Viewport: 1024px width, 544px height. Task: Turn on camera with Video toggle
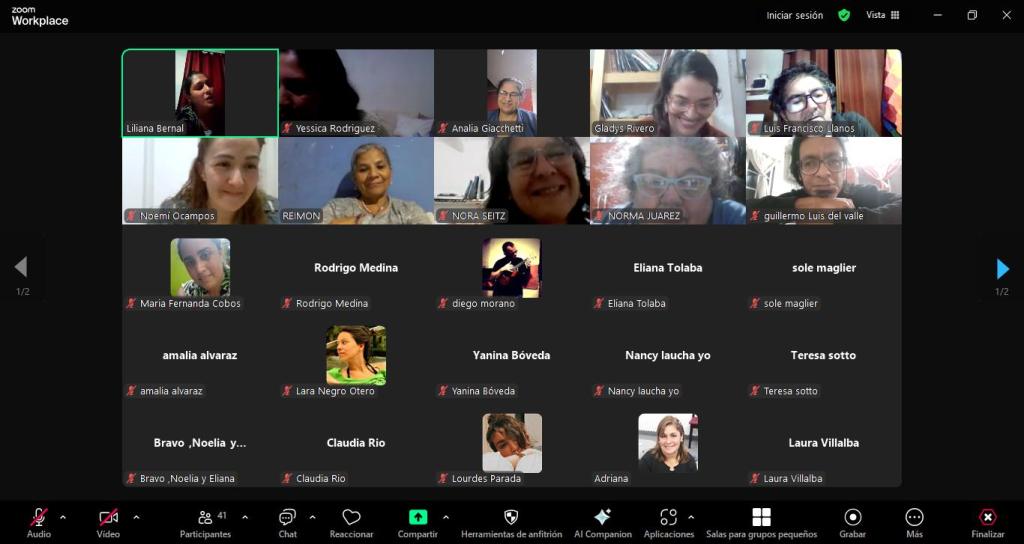click(108, 517)
